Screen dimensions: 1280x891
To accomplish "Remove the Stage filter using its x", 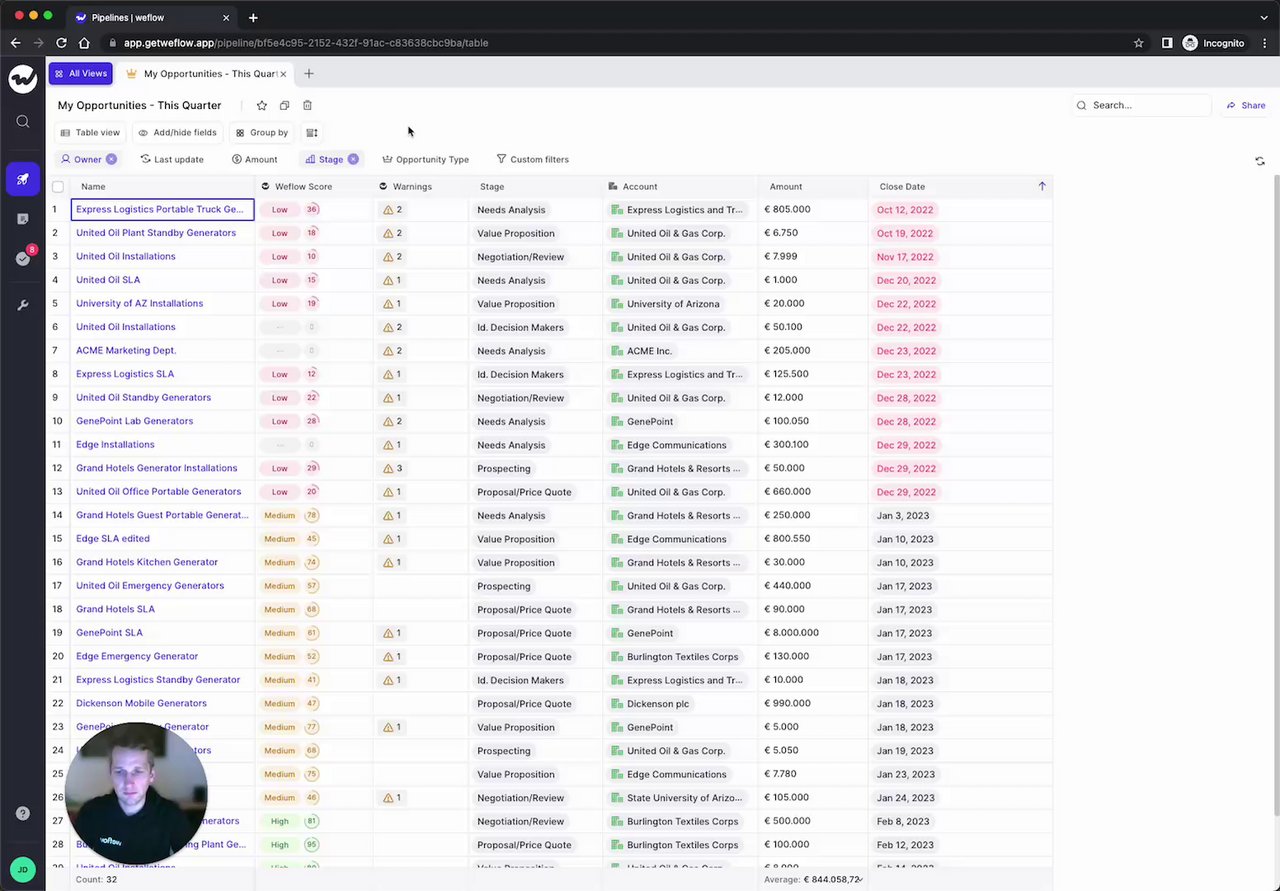I will [353, 159].
